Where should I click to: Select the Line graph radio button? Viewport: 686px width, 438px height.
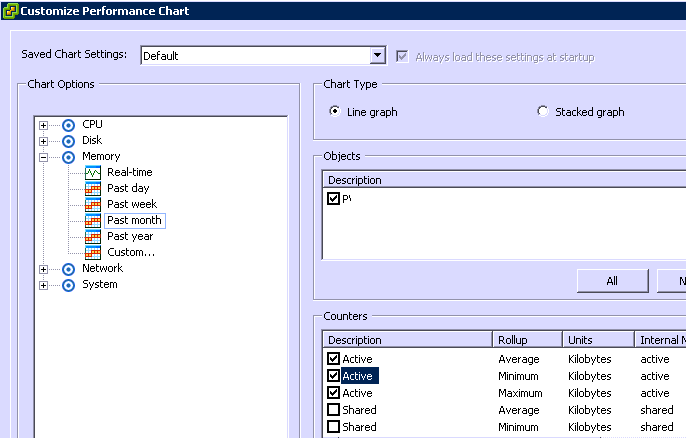334,112
